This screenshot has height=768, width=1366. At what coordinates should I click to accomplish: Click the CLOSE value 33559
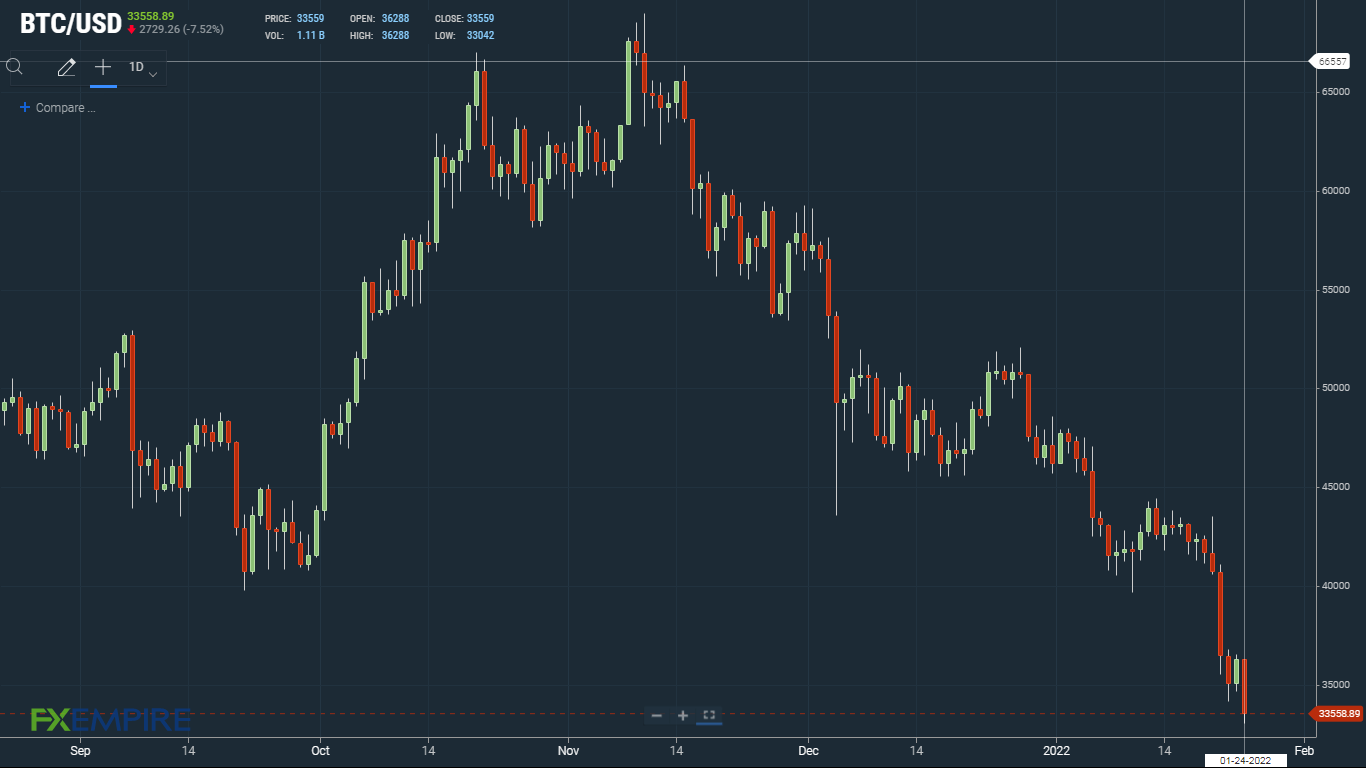click(x=480, y=19)
